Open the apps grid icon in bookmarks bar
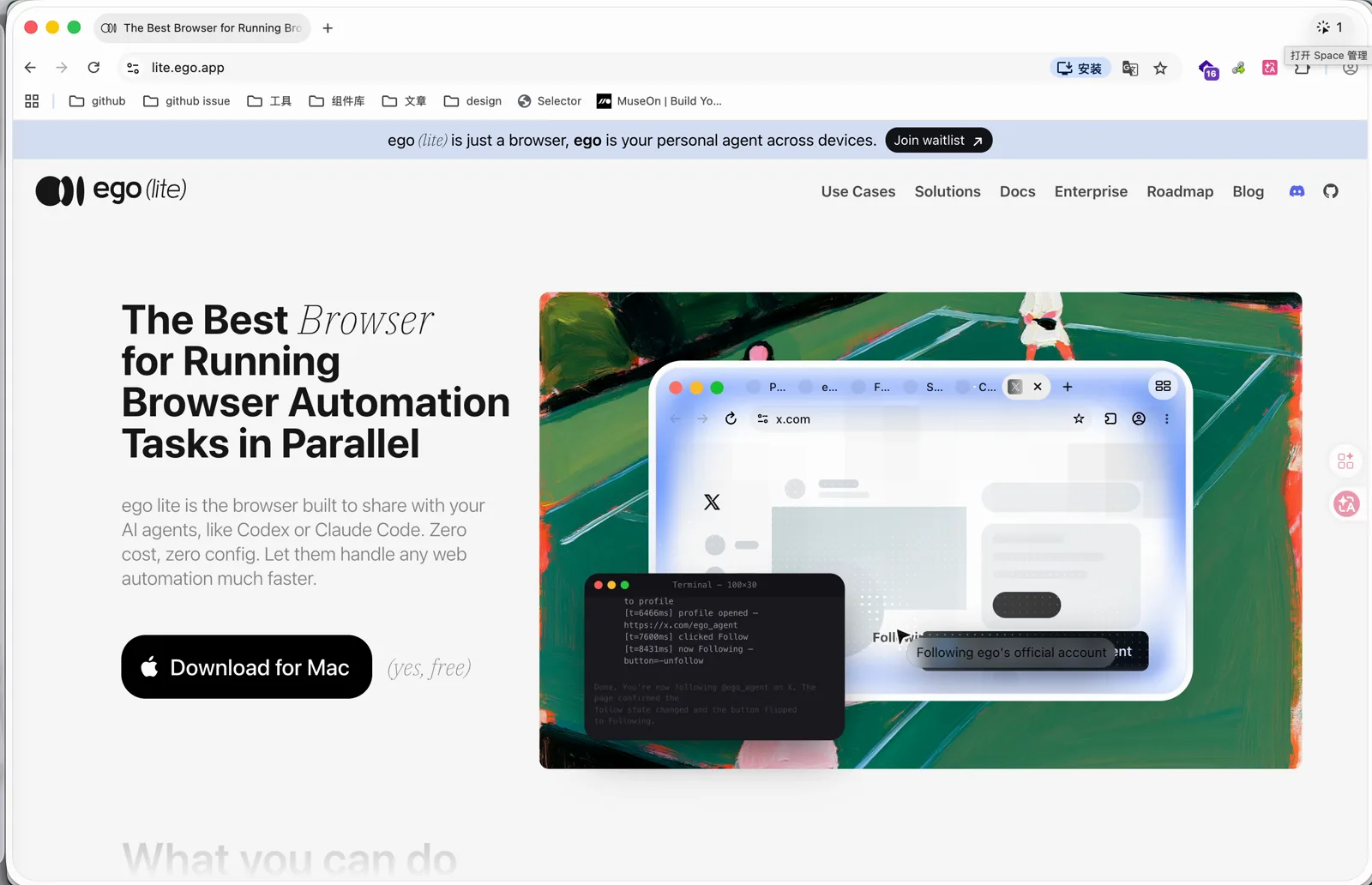The height and width of the screenshot is (885, 1372). (32, 101)
